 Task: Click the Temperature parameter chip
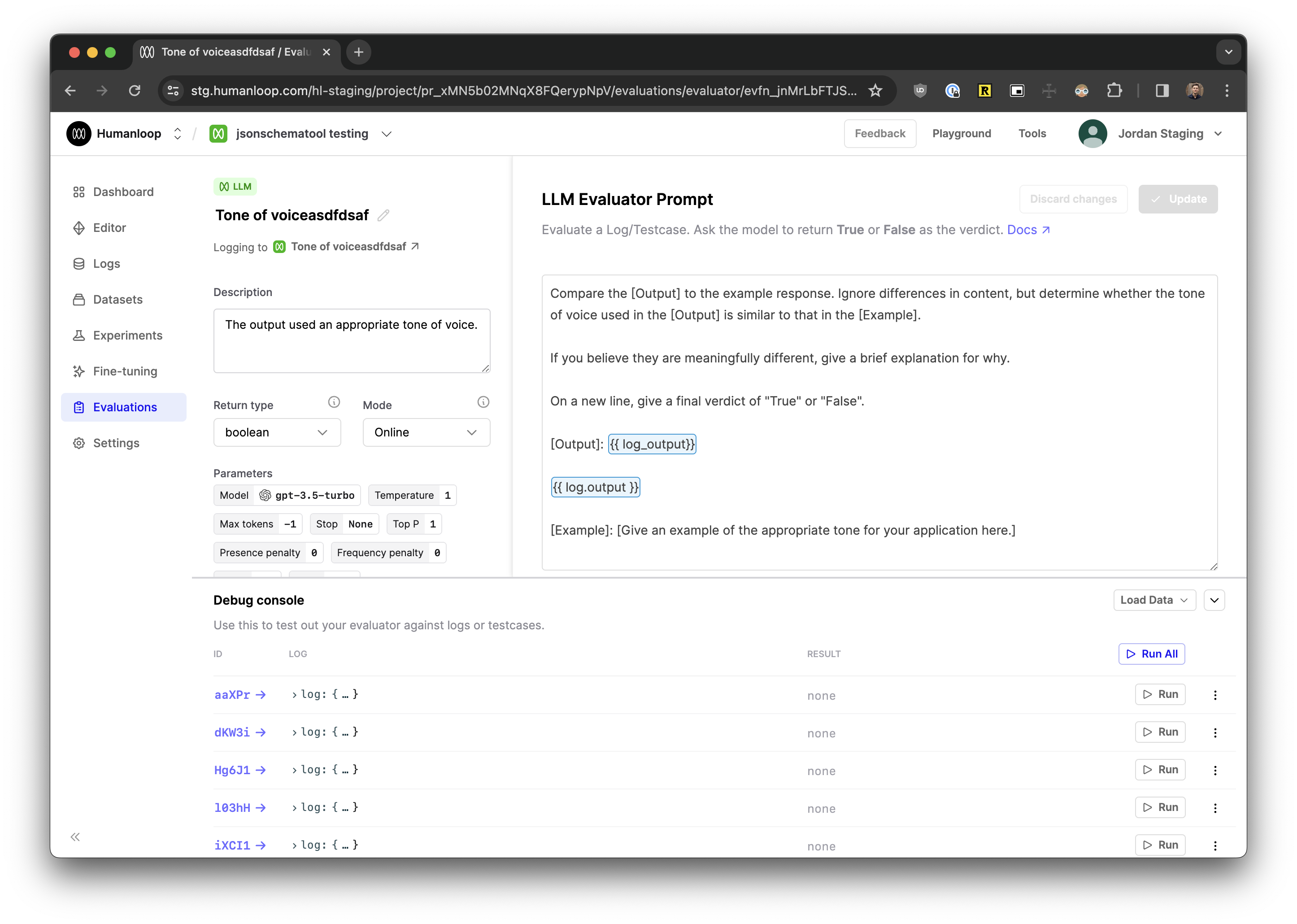coord(412,495)
